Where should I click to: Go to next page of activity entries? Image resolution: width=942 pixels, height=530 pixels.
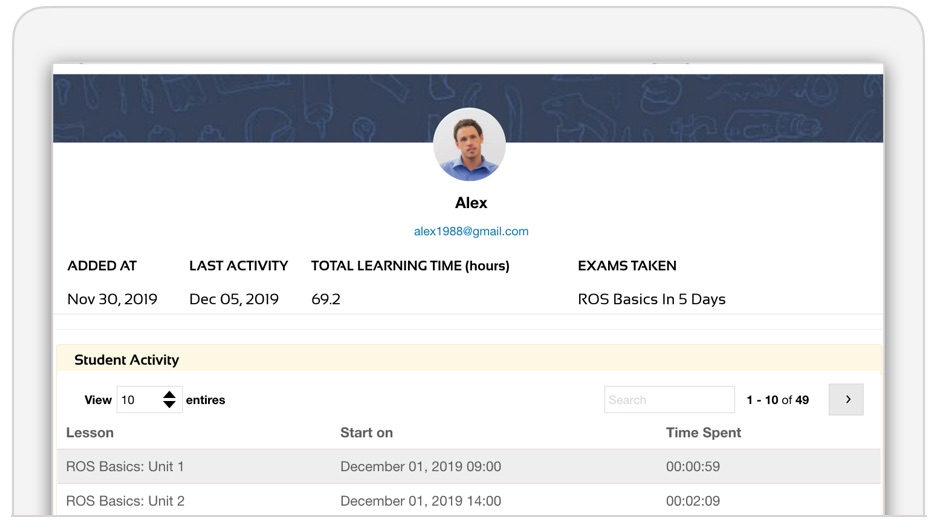[846, 400]
